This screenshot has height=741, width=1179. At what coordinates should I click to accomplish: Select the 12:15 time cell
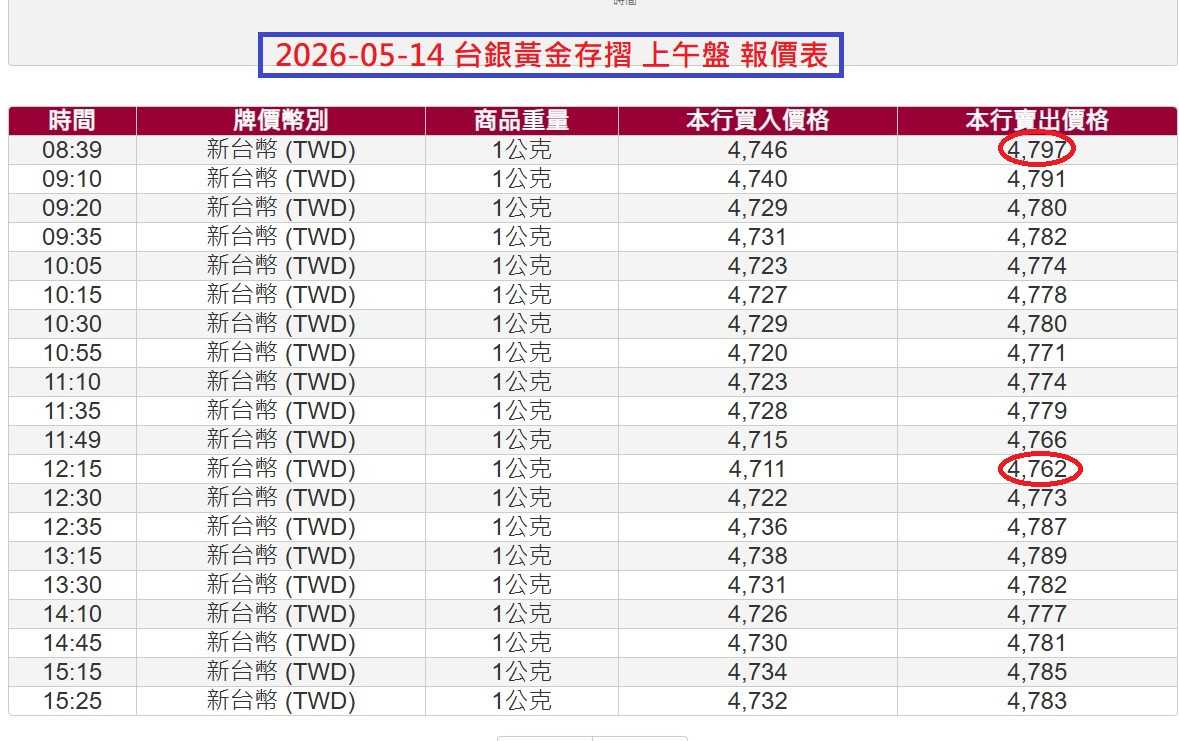[x=72, y=469]
